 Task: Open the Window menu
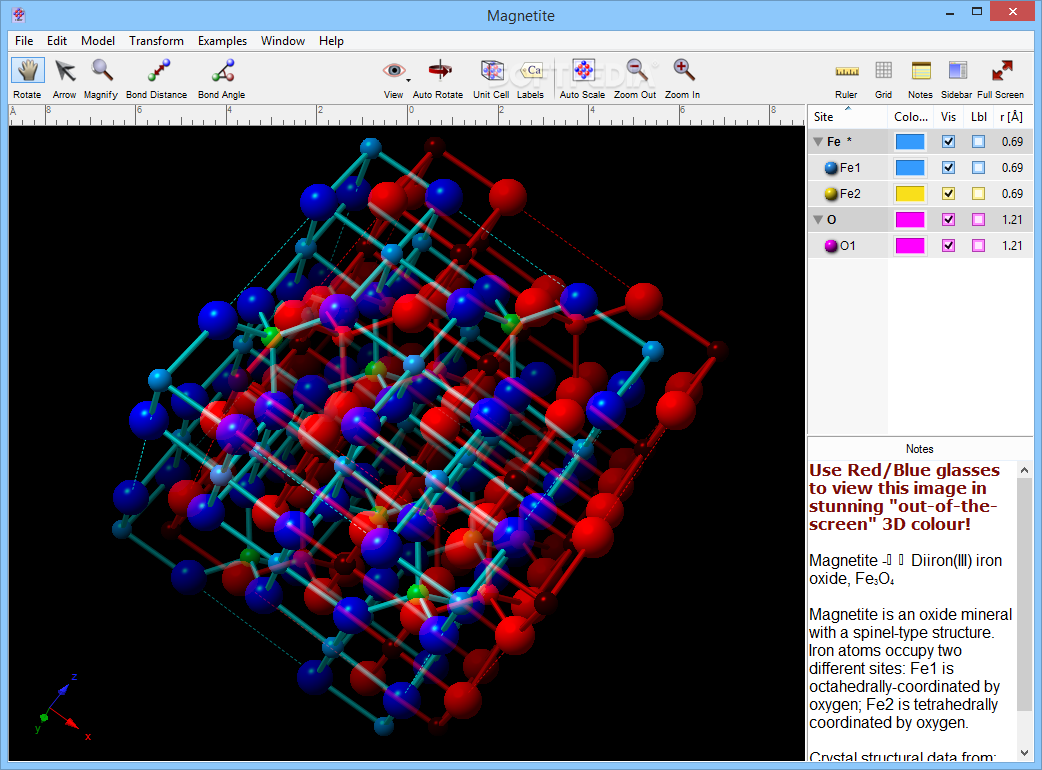click(x=282, y=41)
